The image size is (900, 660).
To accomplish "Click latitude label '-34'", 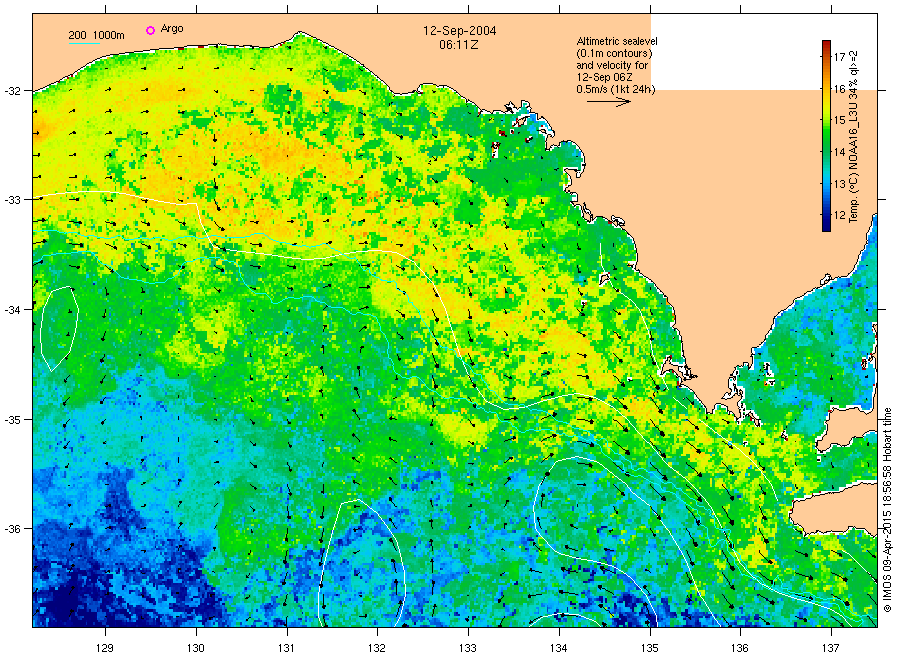I will (x=11, y=310).
